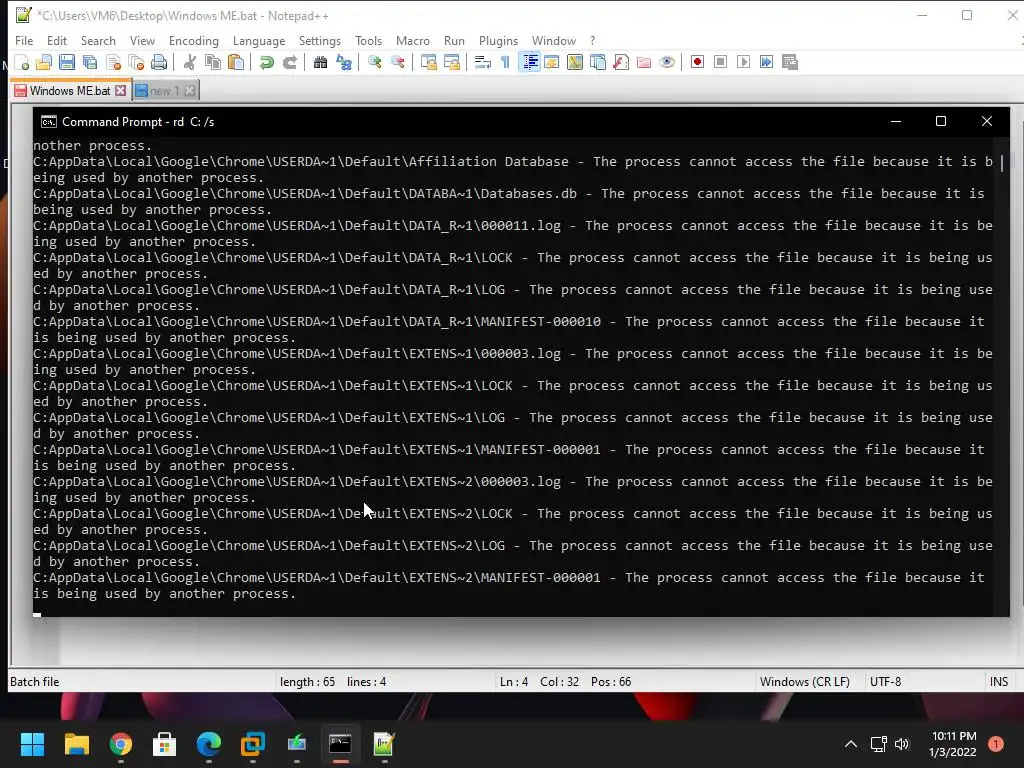Open the Language menu

point(259,40)
